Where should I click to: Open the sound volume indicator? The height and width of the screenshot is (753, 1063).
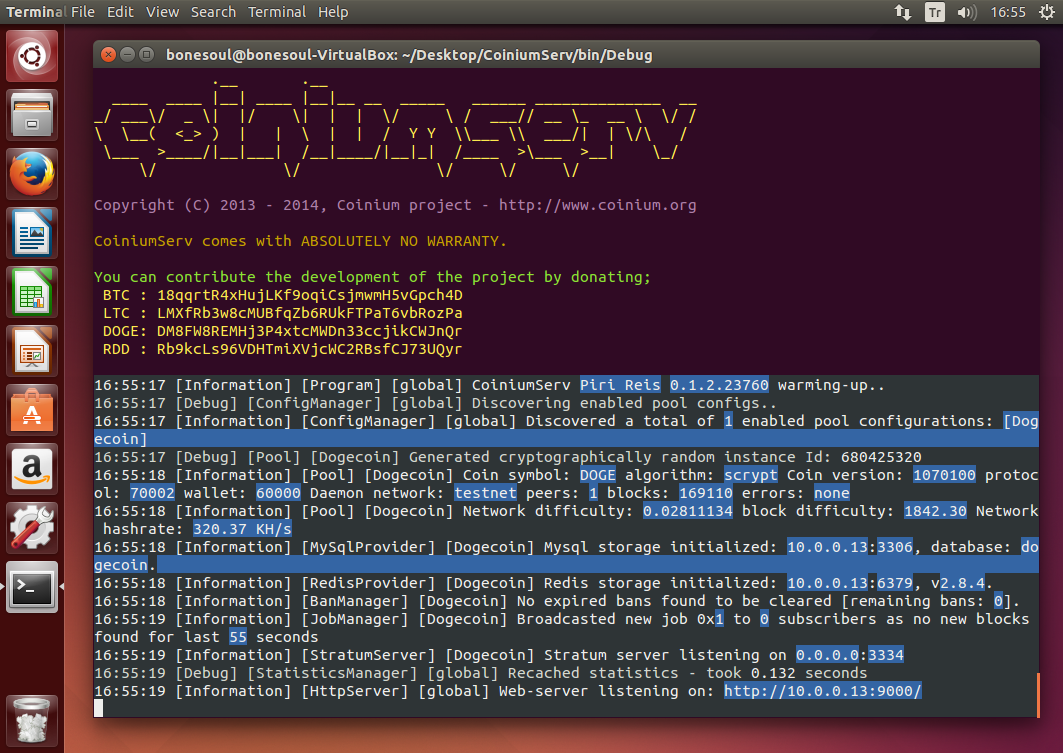[x=967, y=12]
